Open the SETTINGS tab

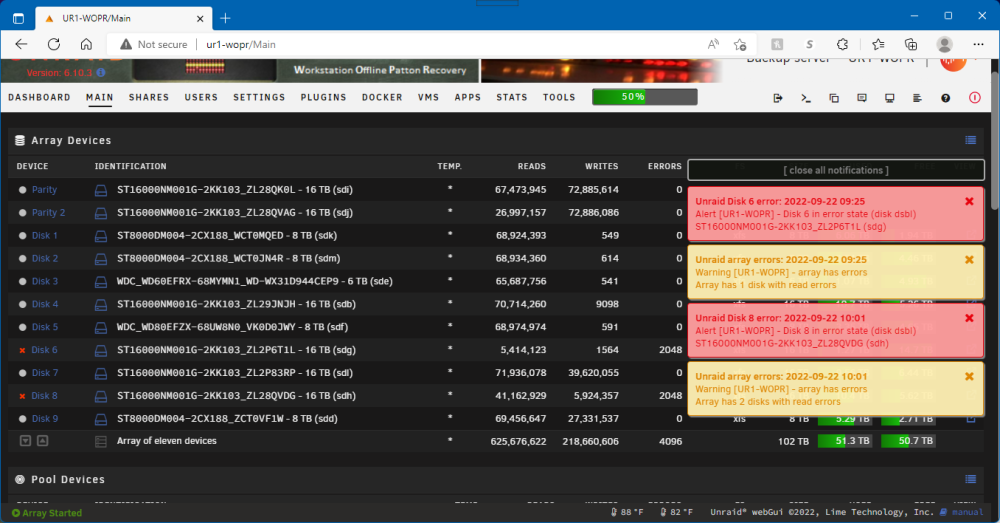tap(259, 98)
